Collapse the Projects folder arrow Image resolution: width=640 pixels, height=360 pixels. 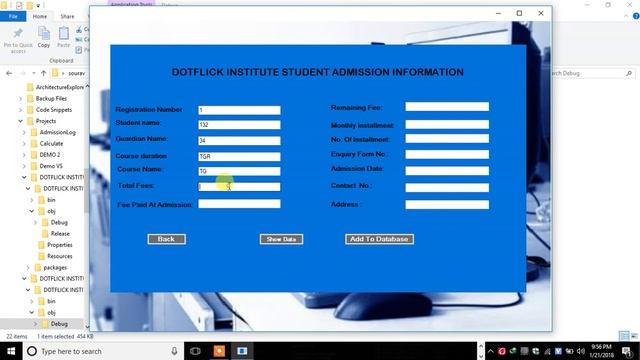(x=20, y=121)
